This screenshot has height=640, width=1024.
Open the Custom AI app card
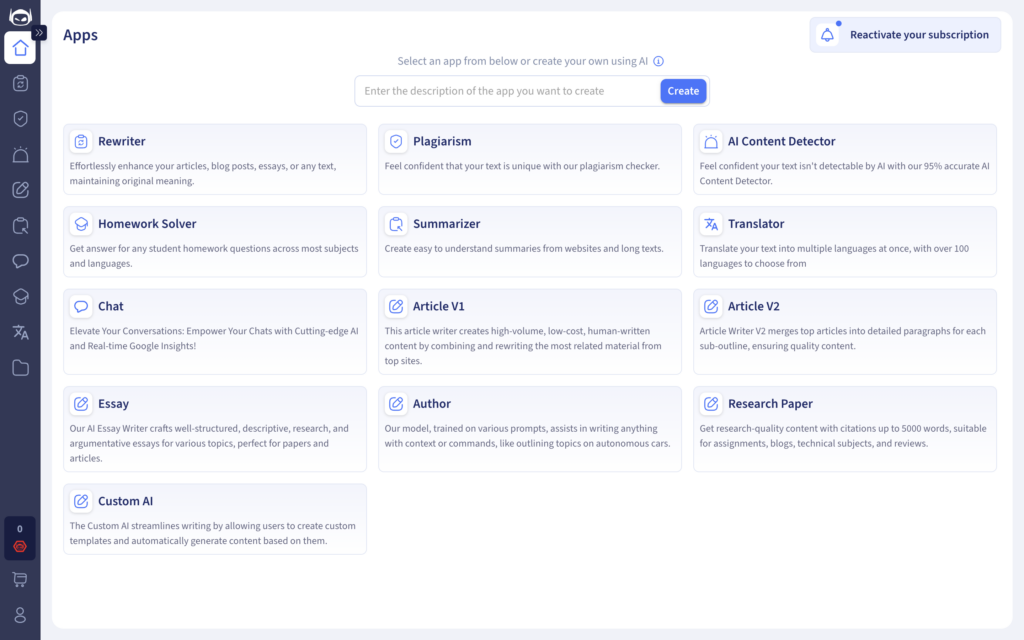tap(215, 518)
